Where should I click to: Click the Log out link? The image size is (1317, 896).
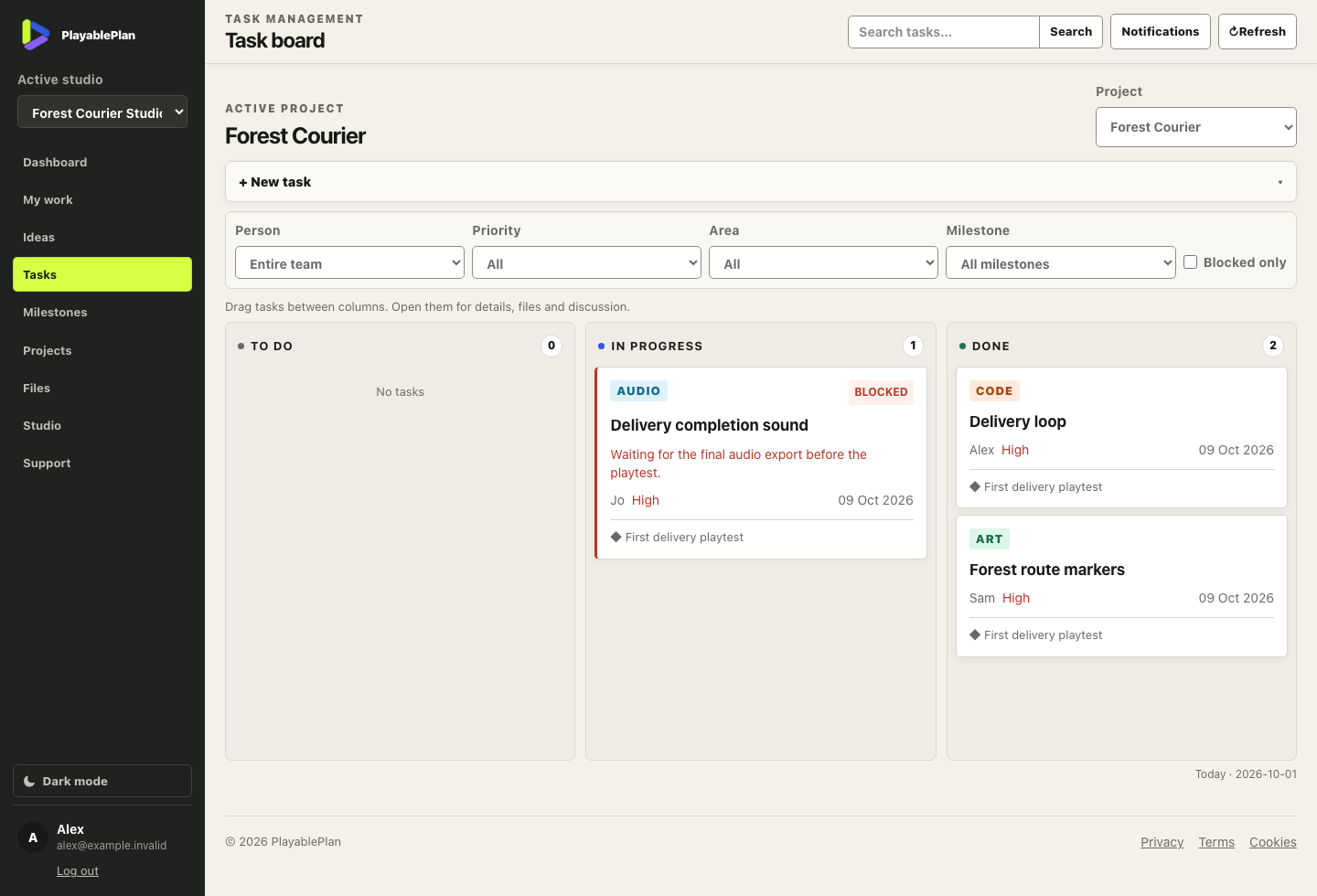click(78, 871)
